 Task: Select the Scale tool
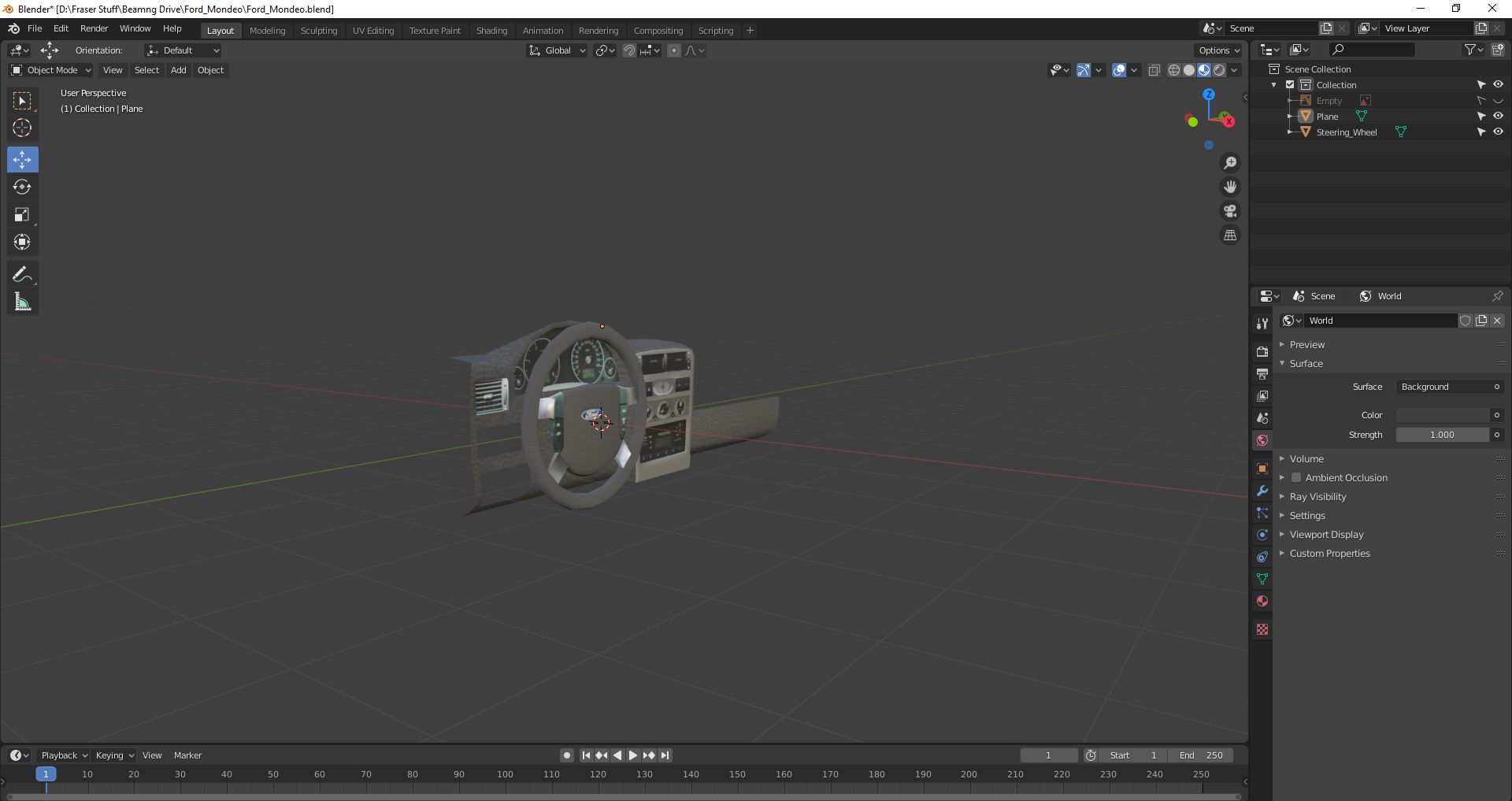pos(22,215)
